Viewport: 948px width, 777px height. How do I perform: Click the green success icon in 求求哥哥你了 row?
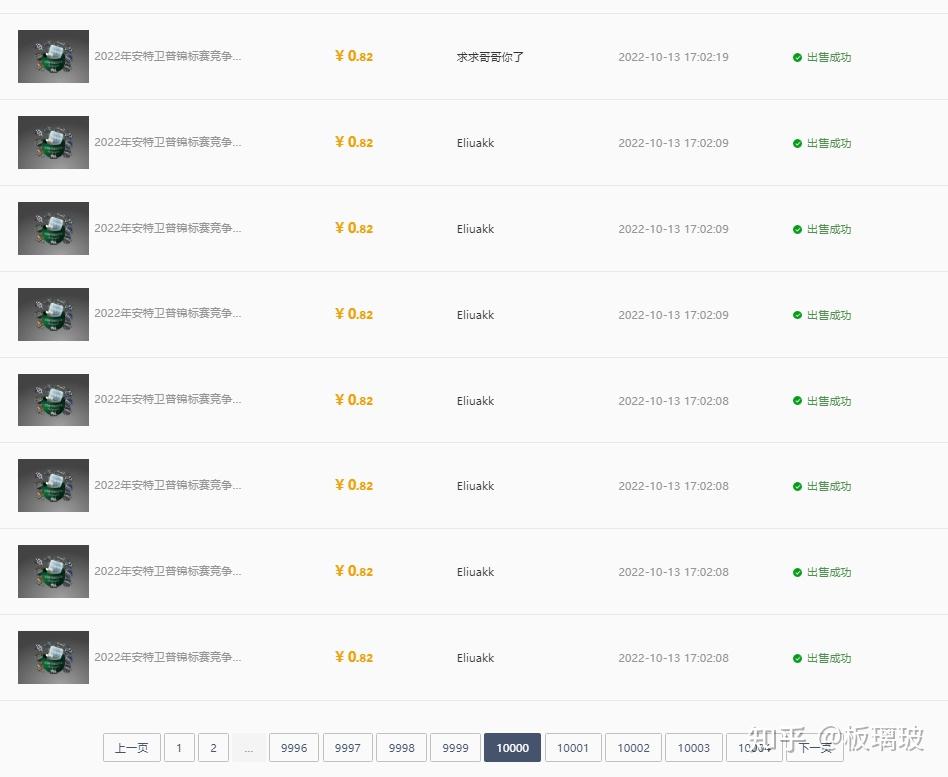797,57
